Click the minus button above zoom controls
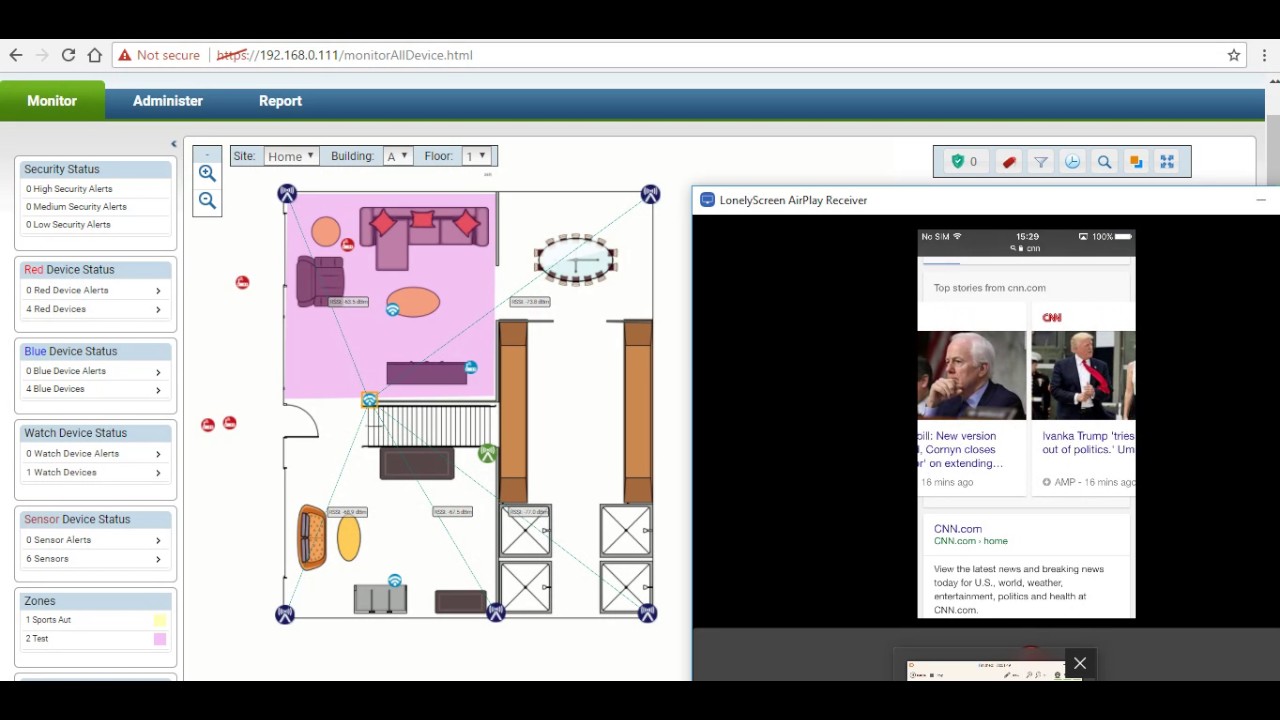Screen dimensions: 1280x720 click(207, 156)
